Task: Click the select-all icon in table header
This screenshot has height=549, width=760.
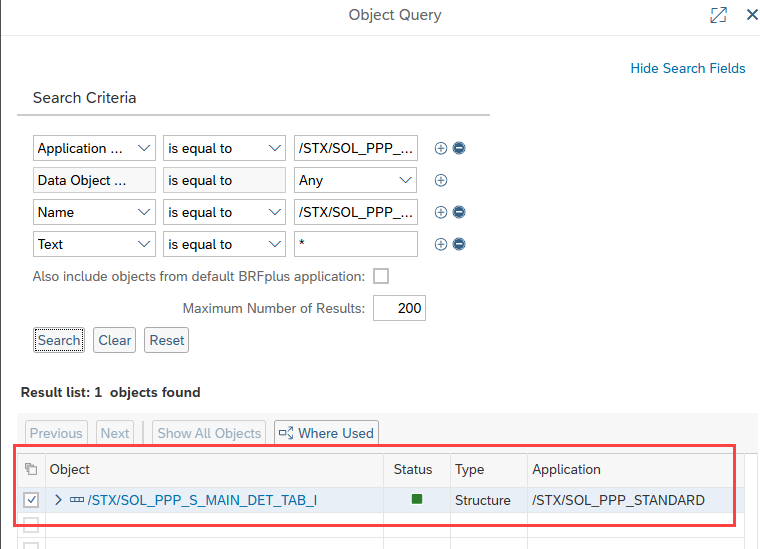Action: (31, 469)
